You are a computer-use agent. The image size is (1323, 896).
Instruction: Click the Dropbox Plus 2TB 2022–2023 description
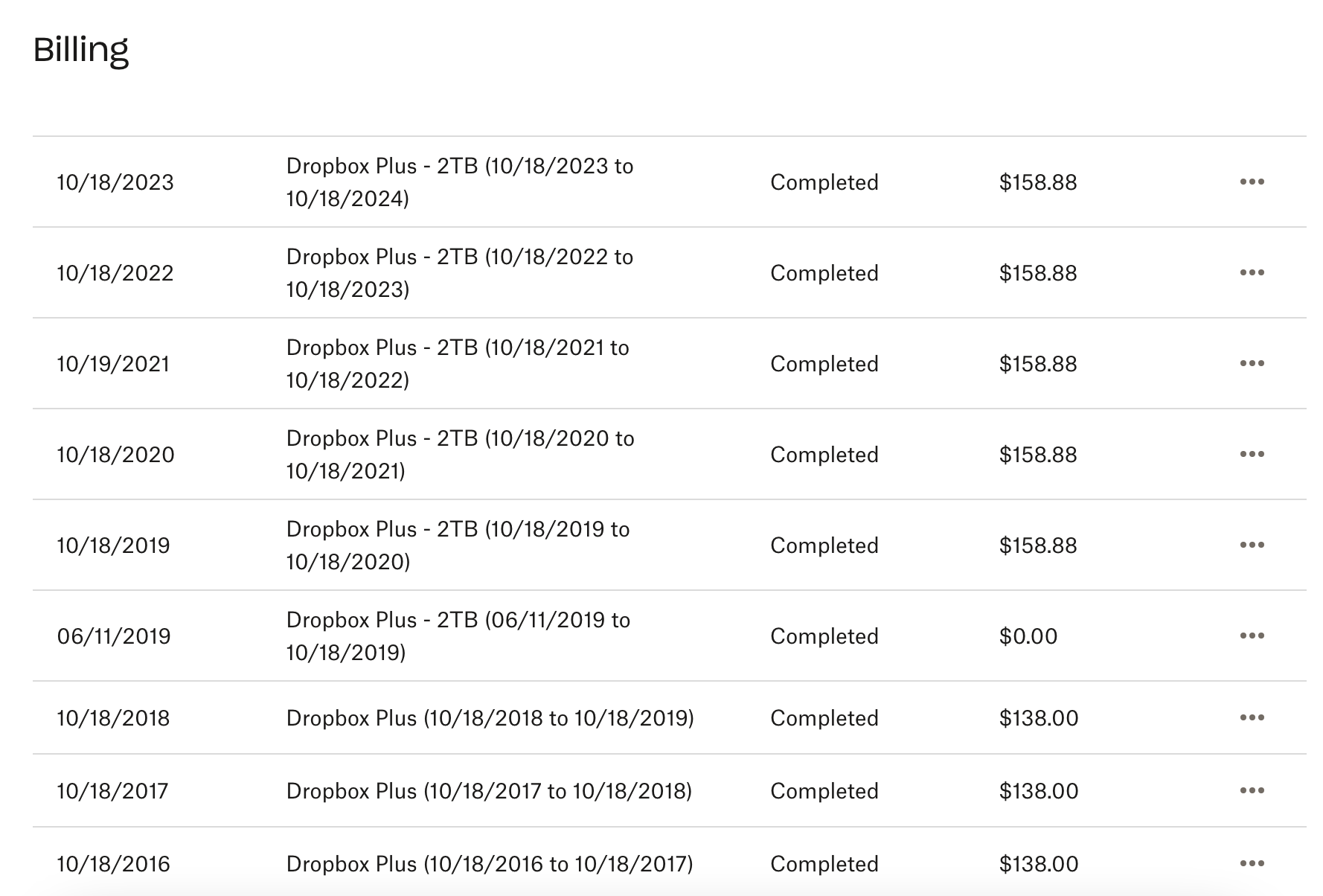(x=459, y=273)
